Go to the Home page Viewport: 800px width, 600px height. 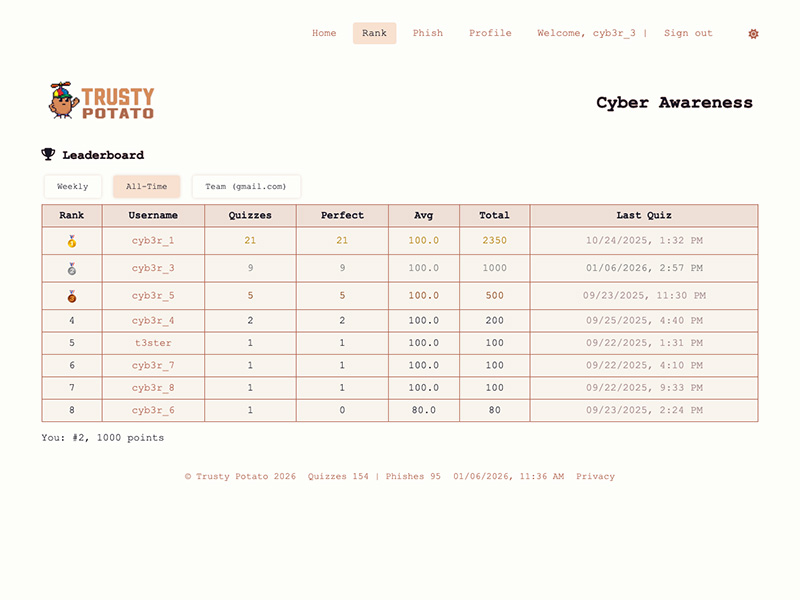[x=324, y=33]
